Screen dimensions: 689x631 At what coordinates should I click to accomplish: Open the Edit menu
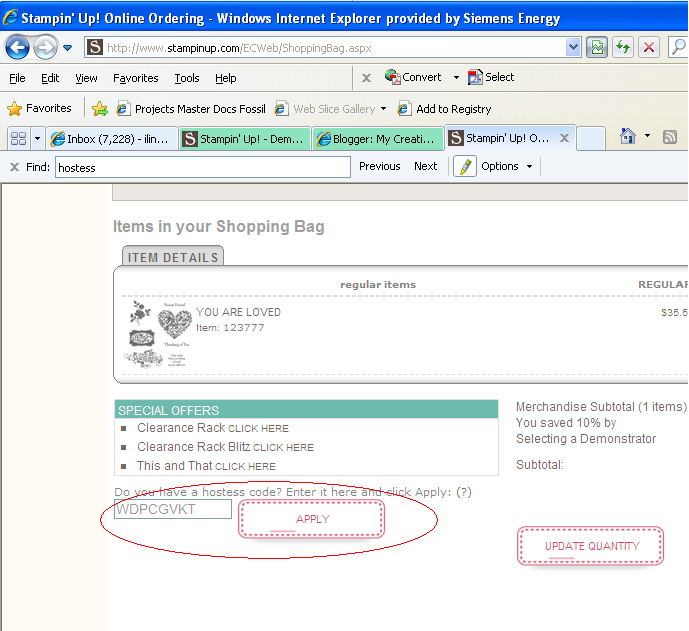click(50, 78)
